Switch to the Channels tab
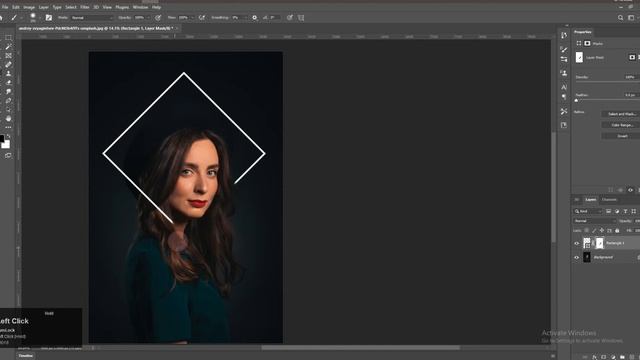This screenshot has width=640, height=360. tap(609, 200)
